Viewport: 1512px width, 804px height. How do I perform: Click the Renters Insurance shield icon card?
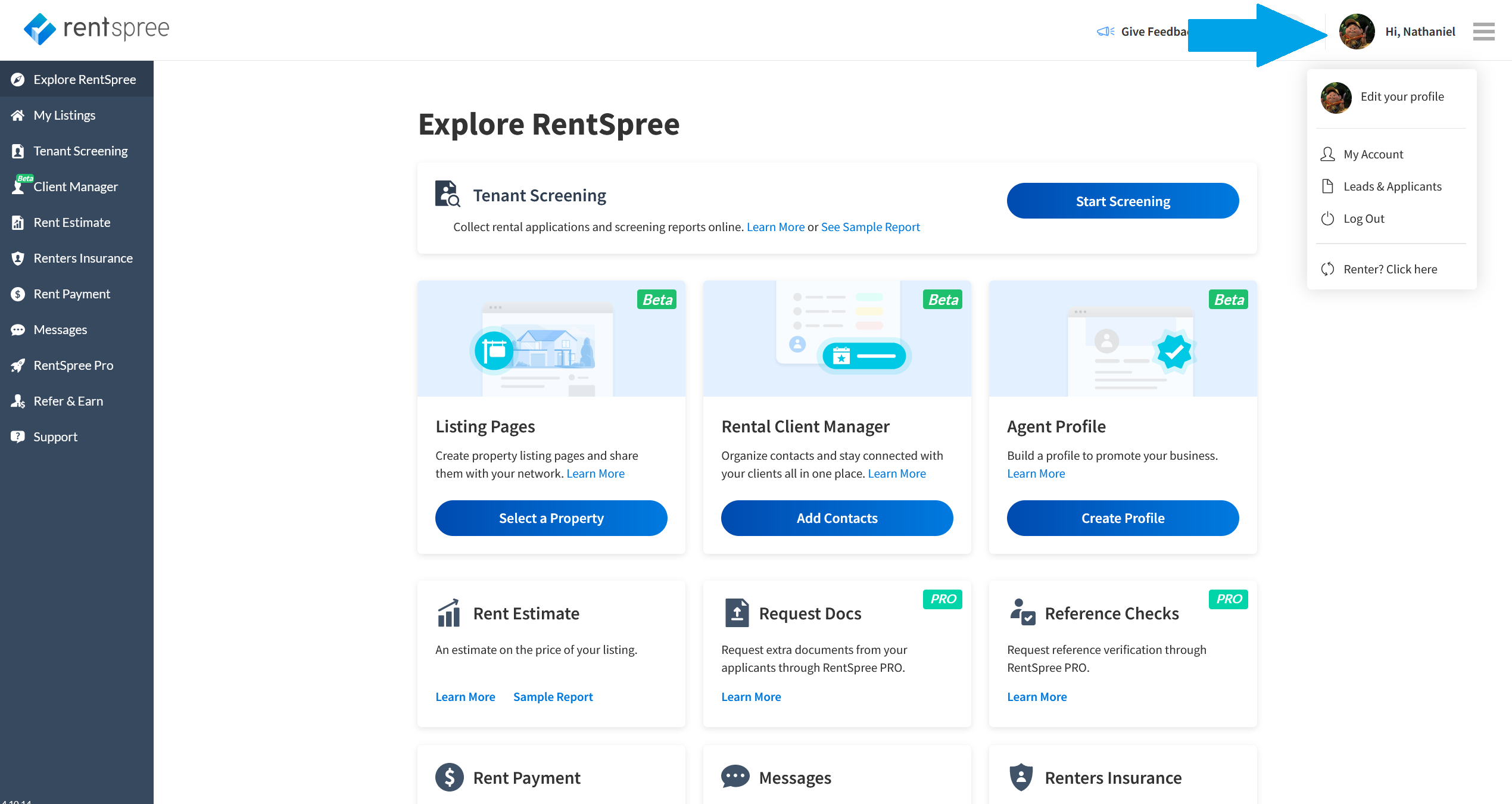click(1021, 777)
